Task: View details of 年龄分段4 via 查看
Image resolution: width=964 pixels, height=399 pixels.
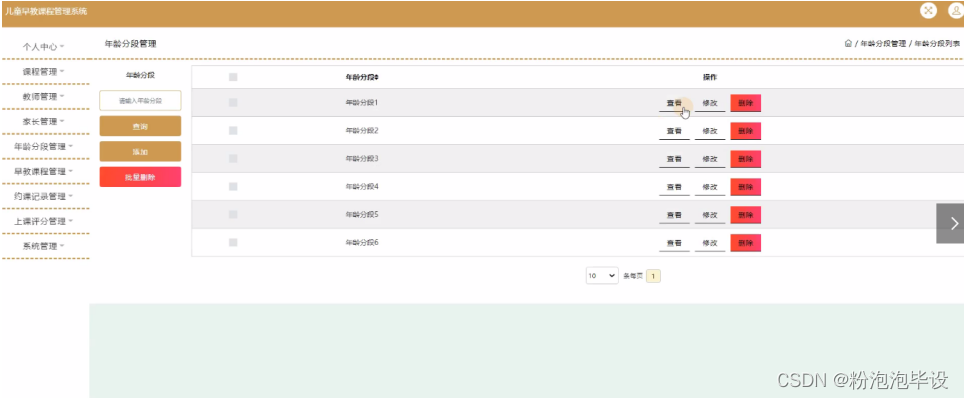Action: point(674,187)
